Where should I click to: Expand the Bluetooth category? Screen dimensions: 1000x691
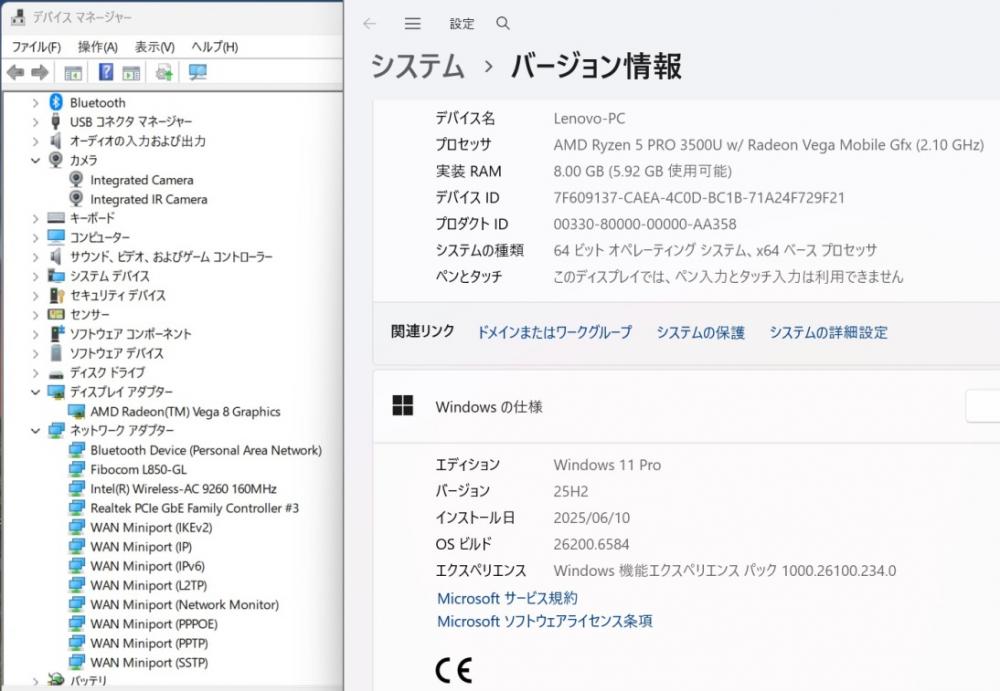36,103
